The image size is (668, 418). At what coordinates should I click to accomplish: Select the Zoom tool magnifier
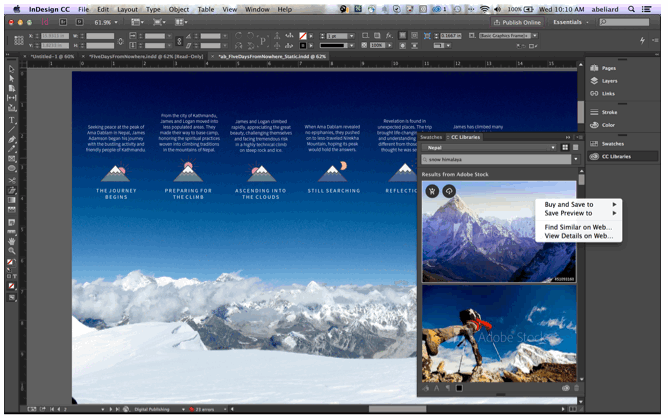coord(12,251)
